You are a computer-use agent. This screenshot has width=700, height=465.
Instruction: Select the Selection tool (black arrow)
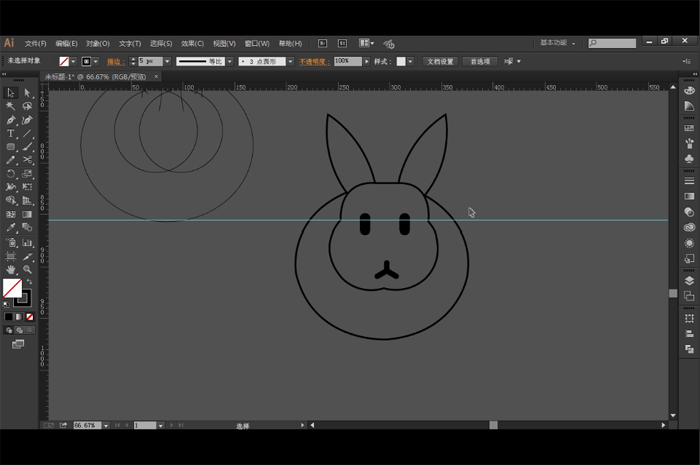click(x=10, y=92)
